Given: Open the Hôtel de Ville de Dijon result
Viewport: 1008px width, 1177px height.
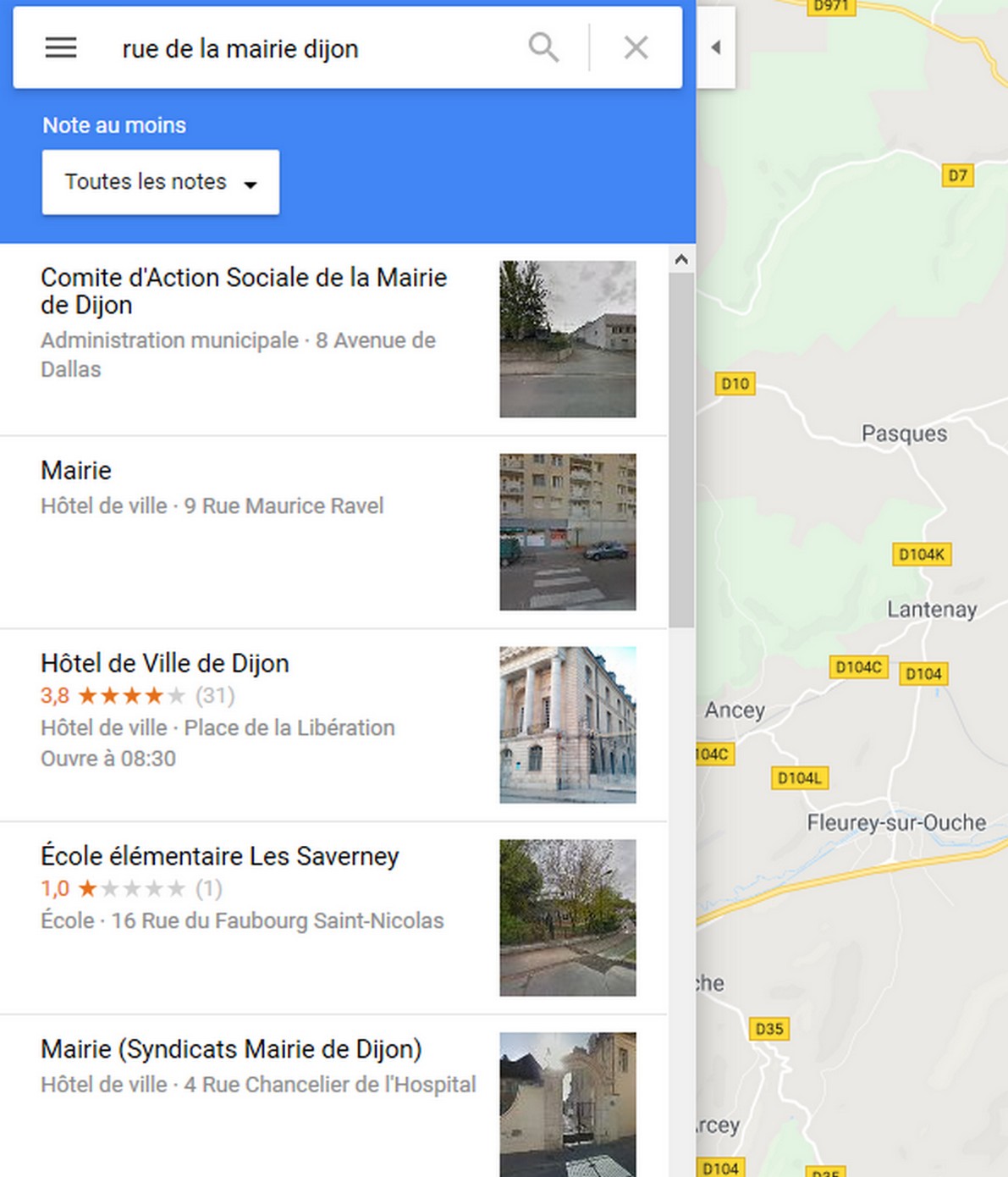Looking at the screenshot, I should (x=165, y=663).
